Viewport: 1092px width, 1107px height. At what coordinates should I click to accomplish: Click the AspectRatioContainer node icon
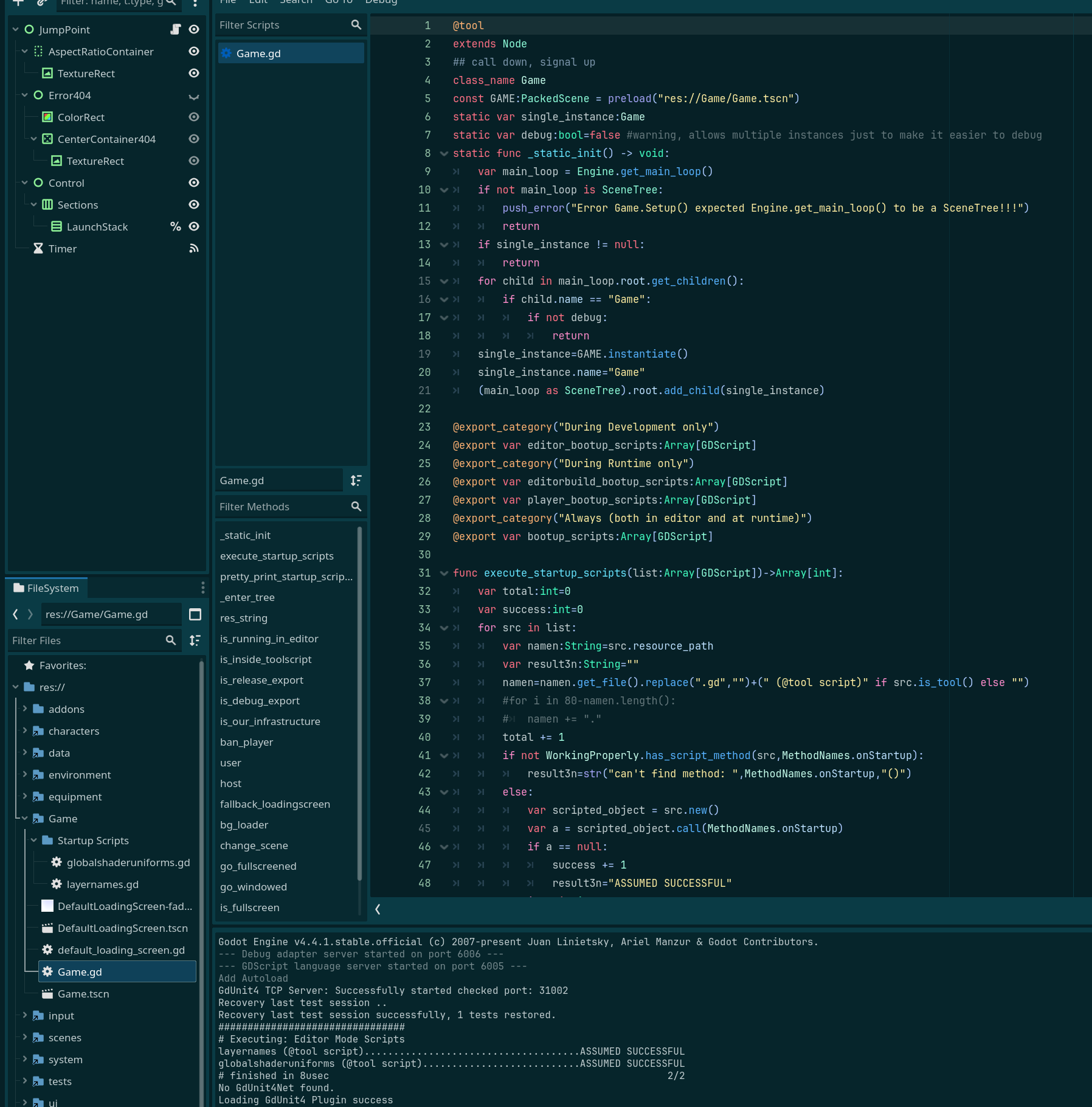[x=38, y=51]
